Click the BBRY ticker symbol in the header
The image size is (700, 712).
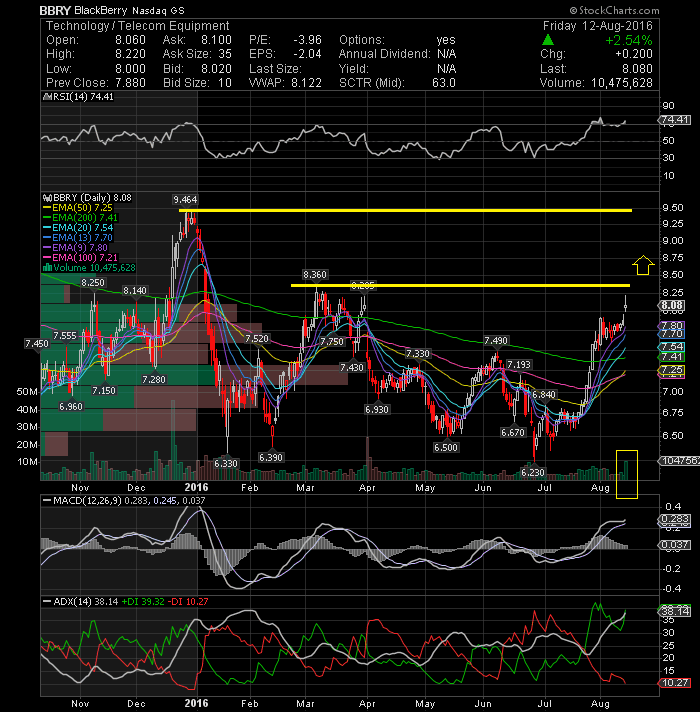54,10
